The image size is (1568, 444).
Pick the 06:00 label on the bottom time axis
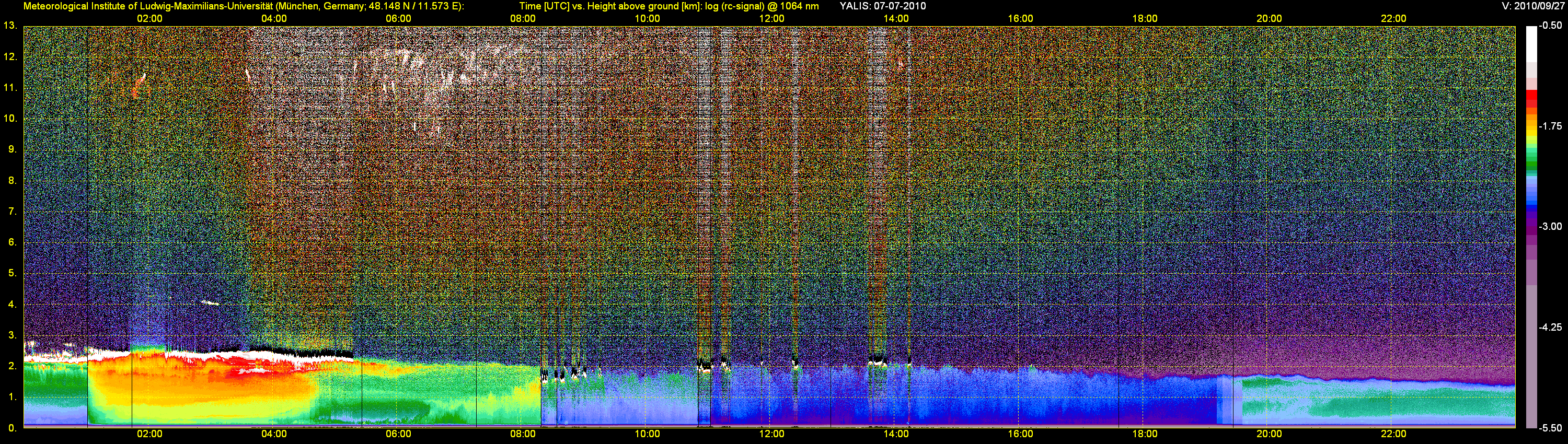coord(398,434)
